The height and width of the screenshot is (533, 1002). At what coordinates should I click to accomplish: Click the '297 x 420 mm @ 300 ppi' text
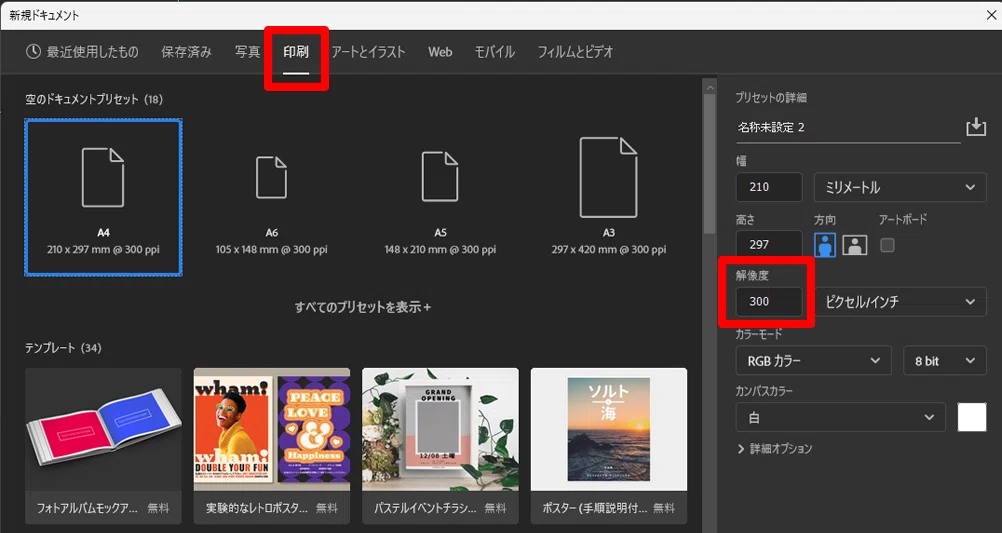click(608, 249)
